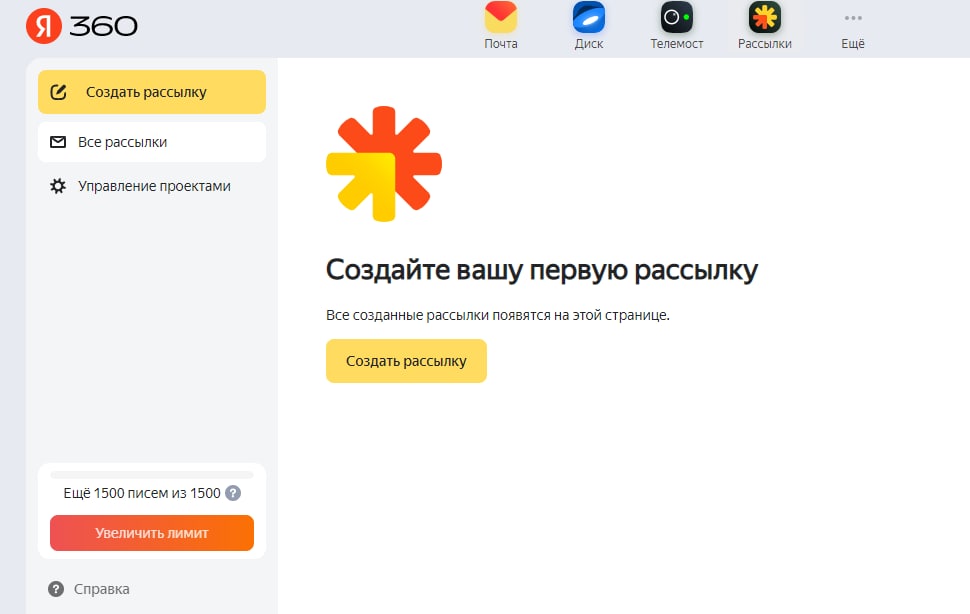Click the Yandex 360 logo
The width and height of the screenshot is (970, 614).
[x=82, y=26]
